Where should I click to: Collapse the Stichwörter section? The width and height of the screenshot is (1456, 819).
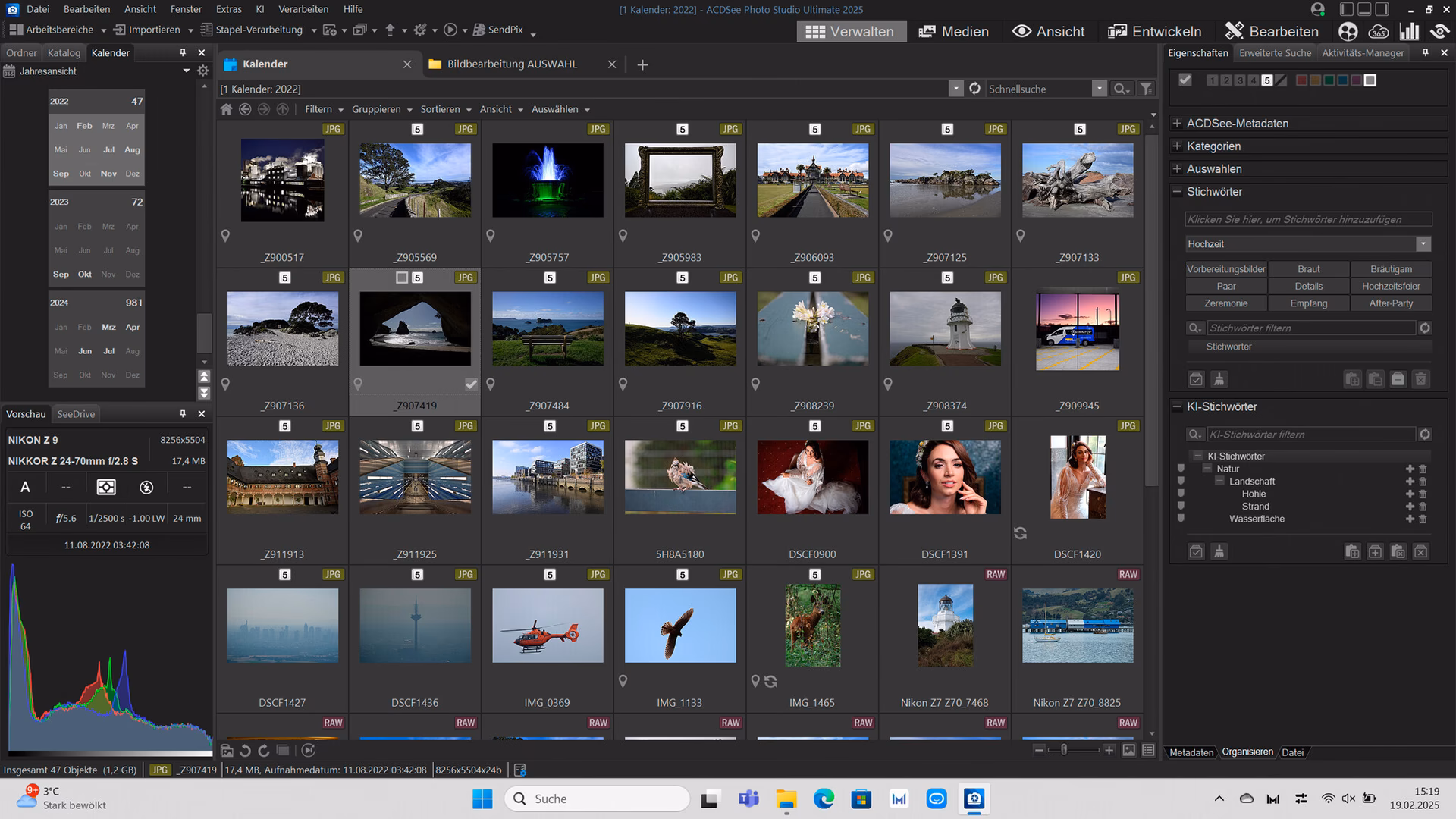point(1176,192)
